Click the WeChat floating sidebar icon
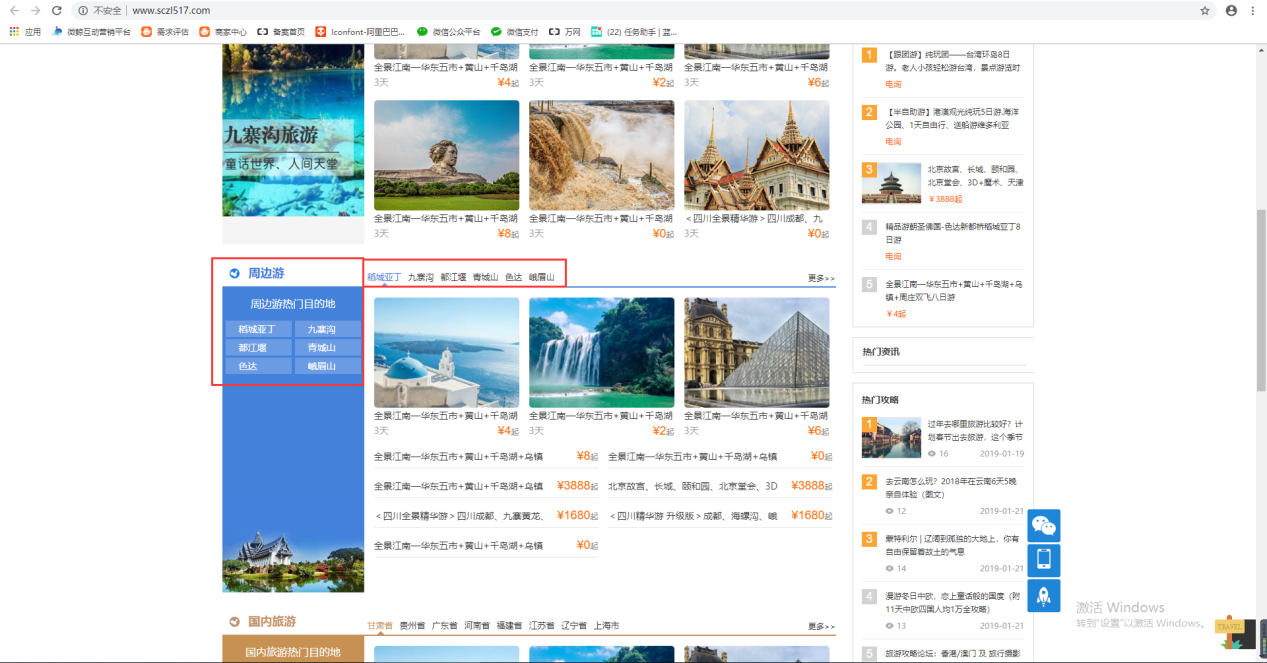Viewport: 1267px width, 663px height. tap(1043, 525)
